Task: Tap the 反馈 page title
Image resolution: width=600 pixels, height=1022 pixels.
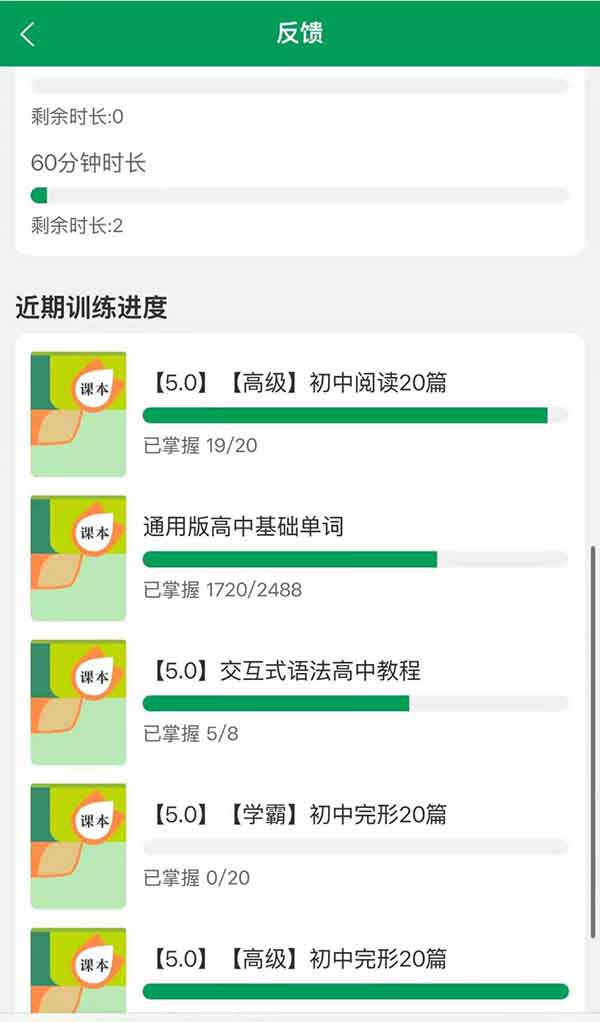Action: (300, 33)
